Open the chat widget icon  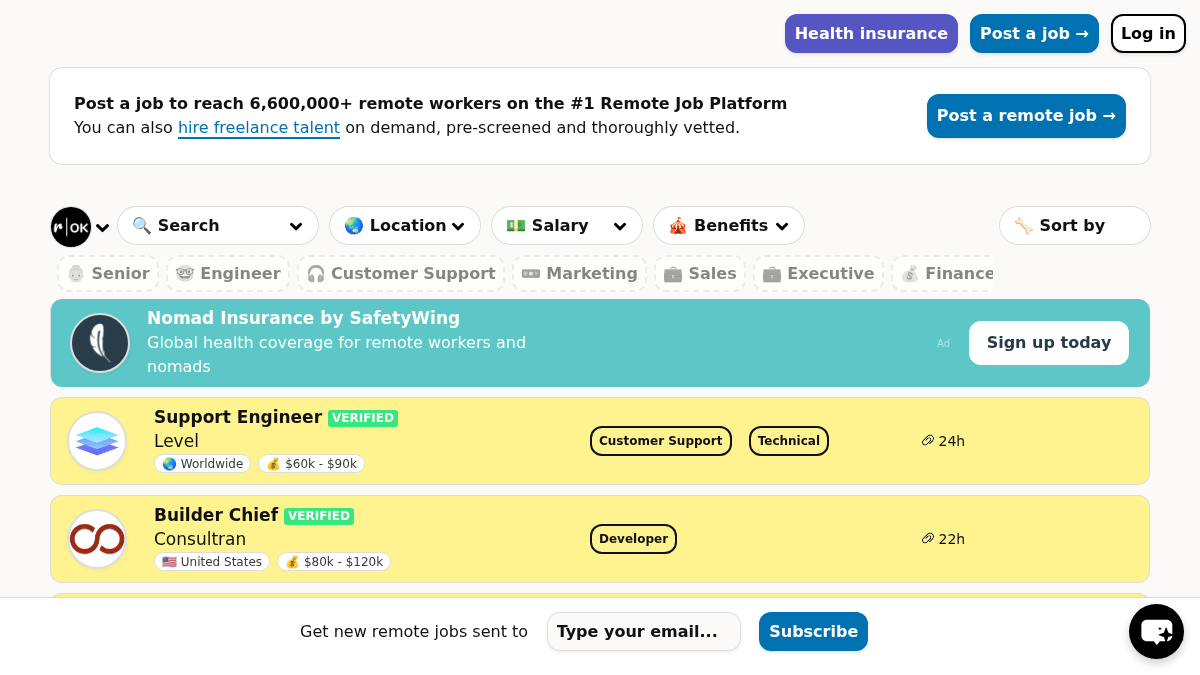point(1156,632)
